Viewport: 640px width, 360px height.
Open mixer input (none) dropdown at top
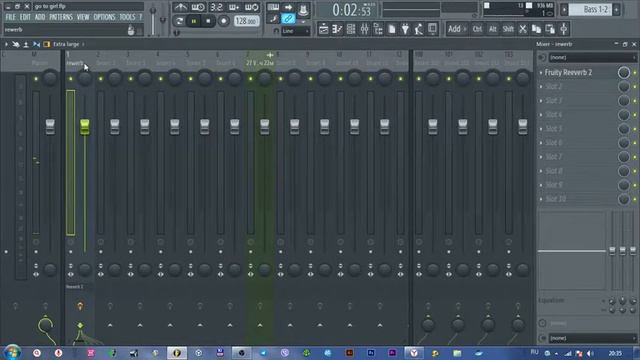(x=593, y=58)
